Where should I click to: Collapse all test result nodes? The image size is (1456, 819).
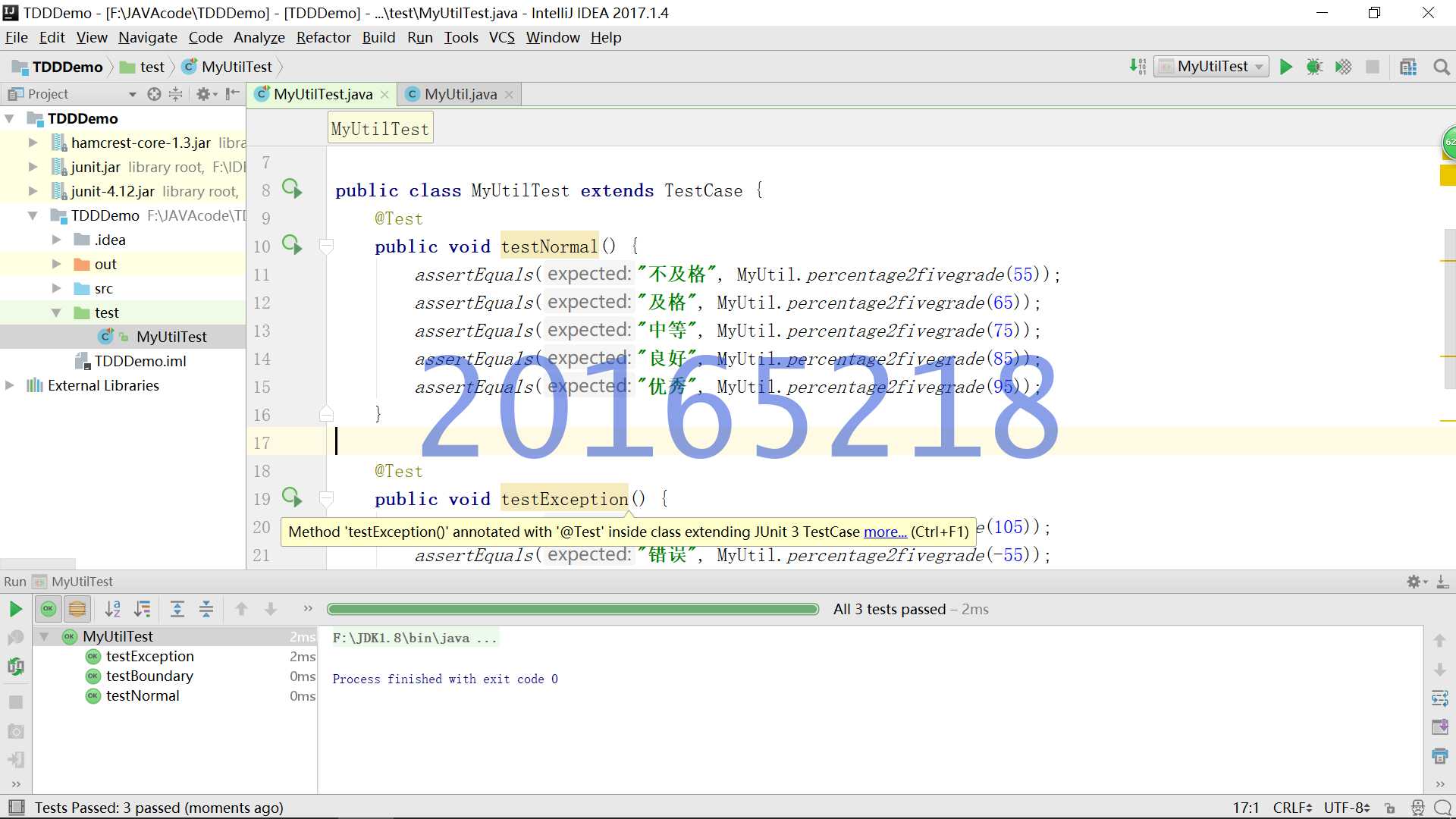(x=206, y=609)
